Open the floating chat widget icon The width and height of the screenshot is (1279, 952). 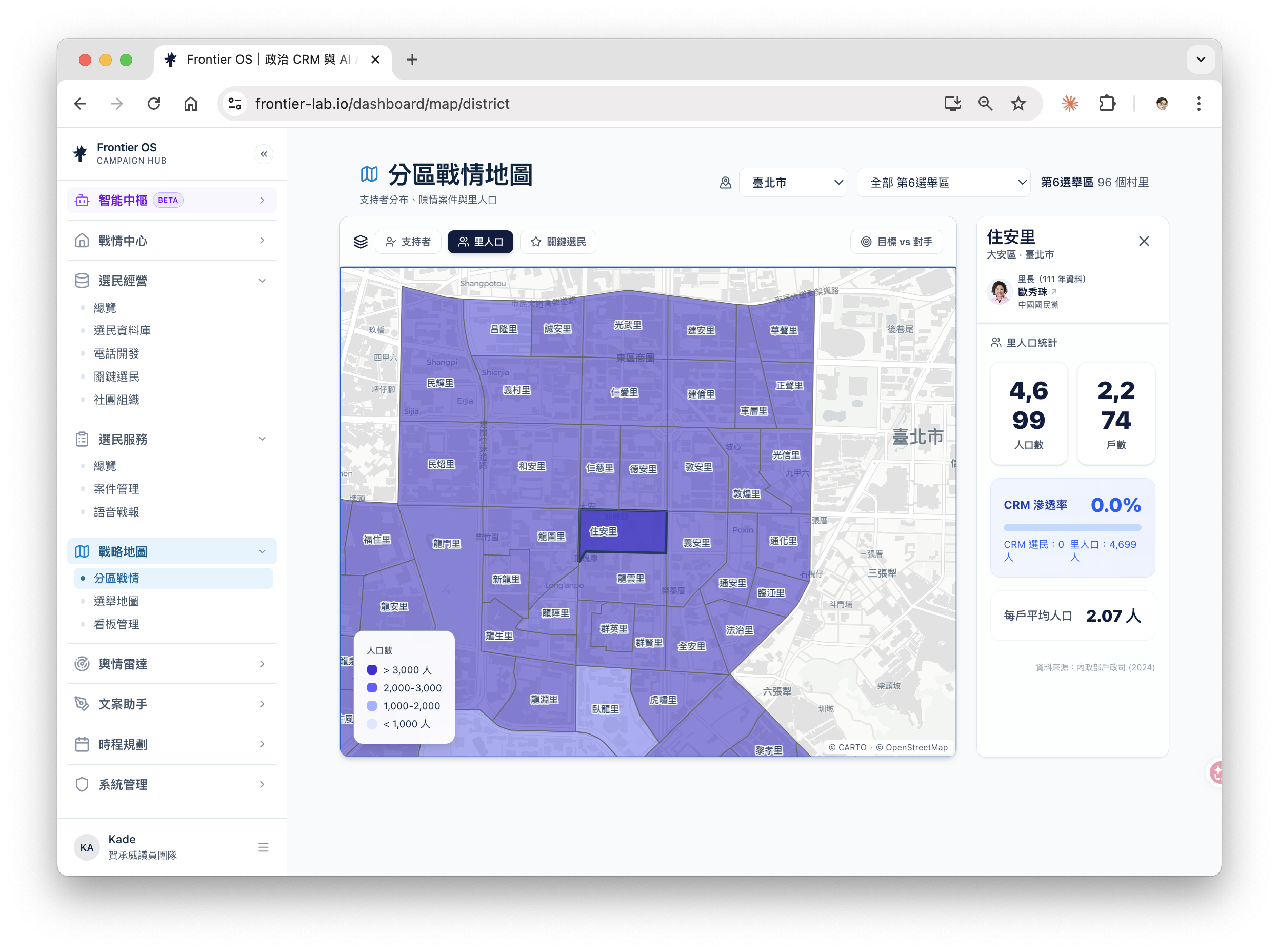[1215, 772]
